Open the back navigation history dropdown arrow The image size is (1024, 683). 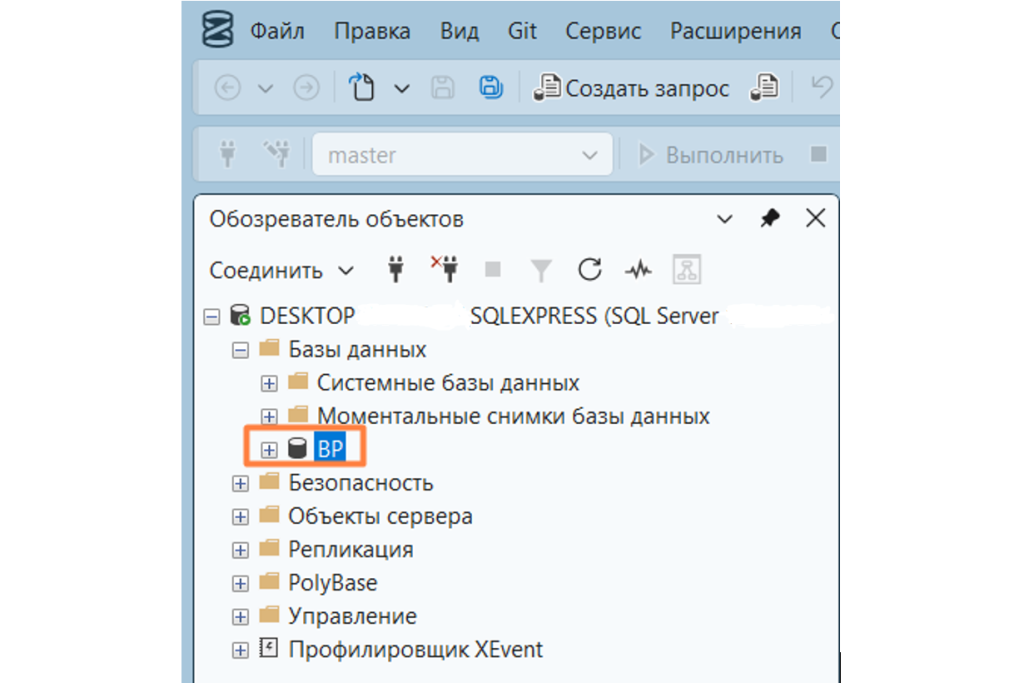click(x=265, y=88)
